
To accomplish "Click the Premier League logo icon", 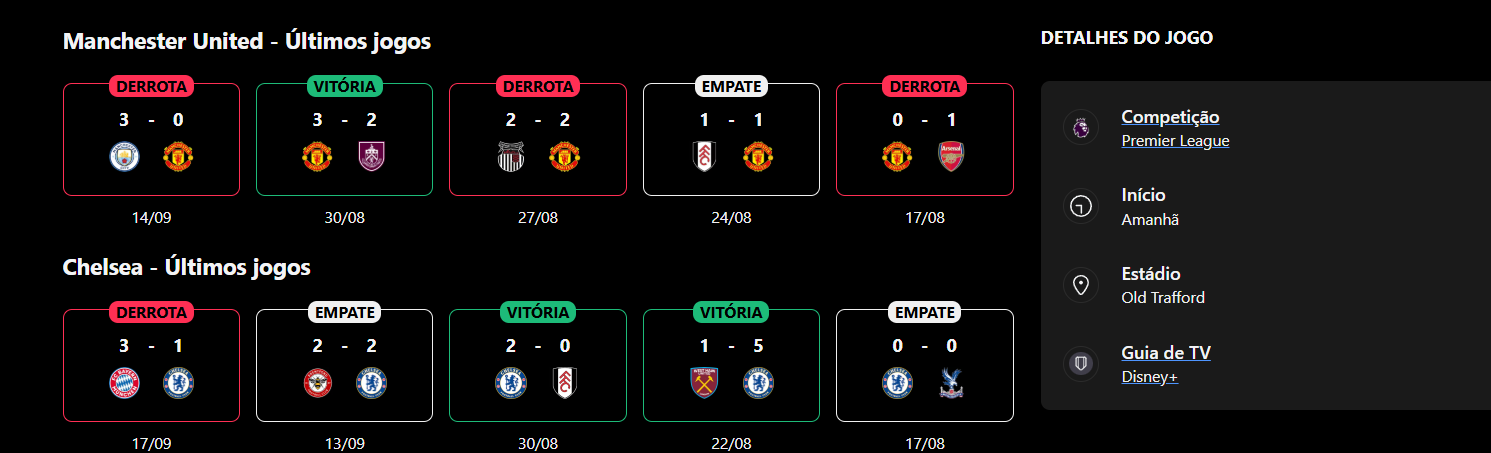I will pos(1080,128).
